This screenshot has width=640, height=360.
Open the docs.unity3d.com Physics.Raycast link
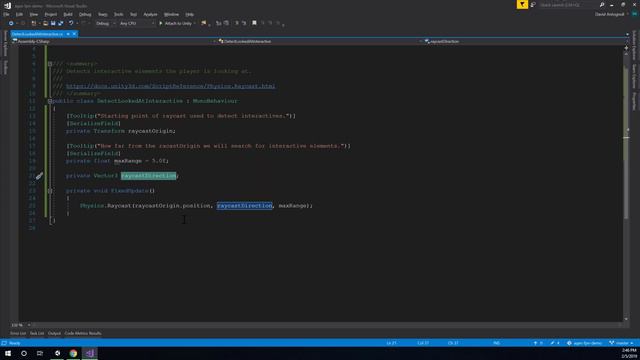point(171,86)
